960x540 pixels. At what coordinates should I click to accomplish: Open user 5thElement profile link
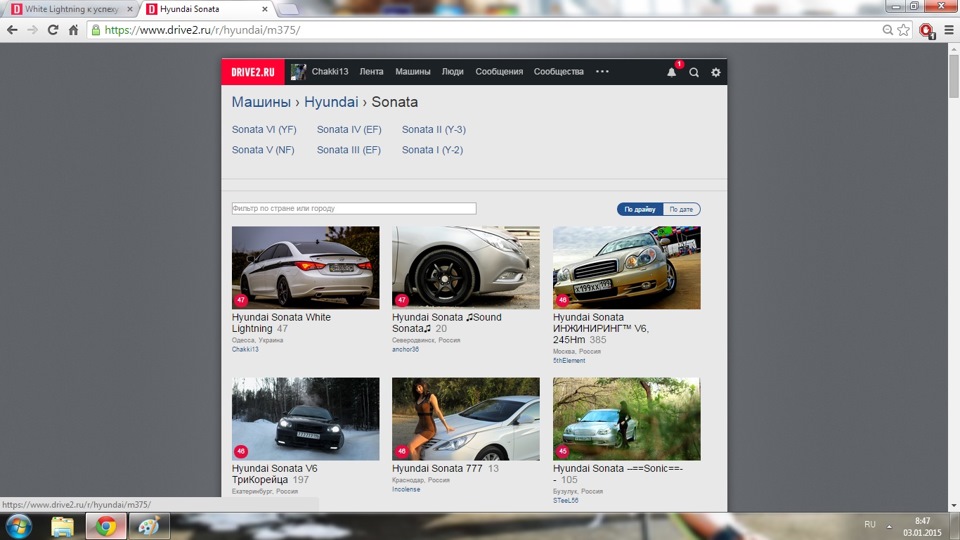pyautogui.click(x=569, y=361)
